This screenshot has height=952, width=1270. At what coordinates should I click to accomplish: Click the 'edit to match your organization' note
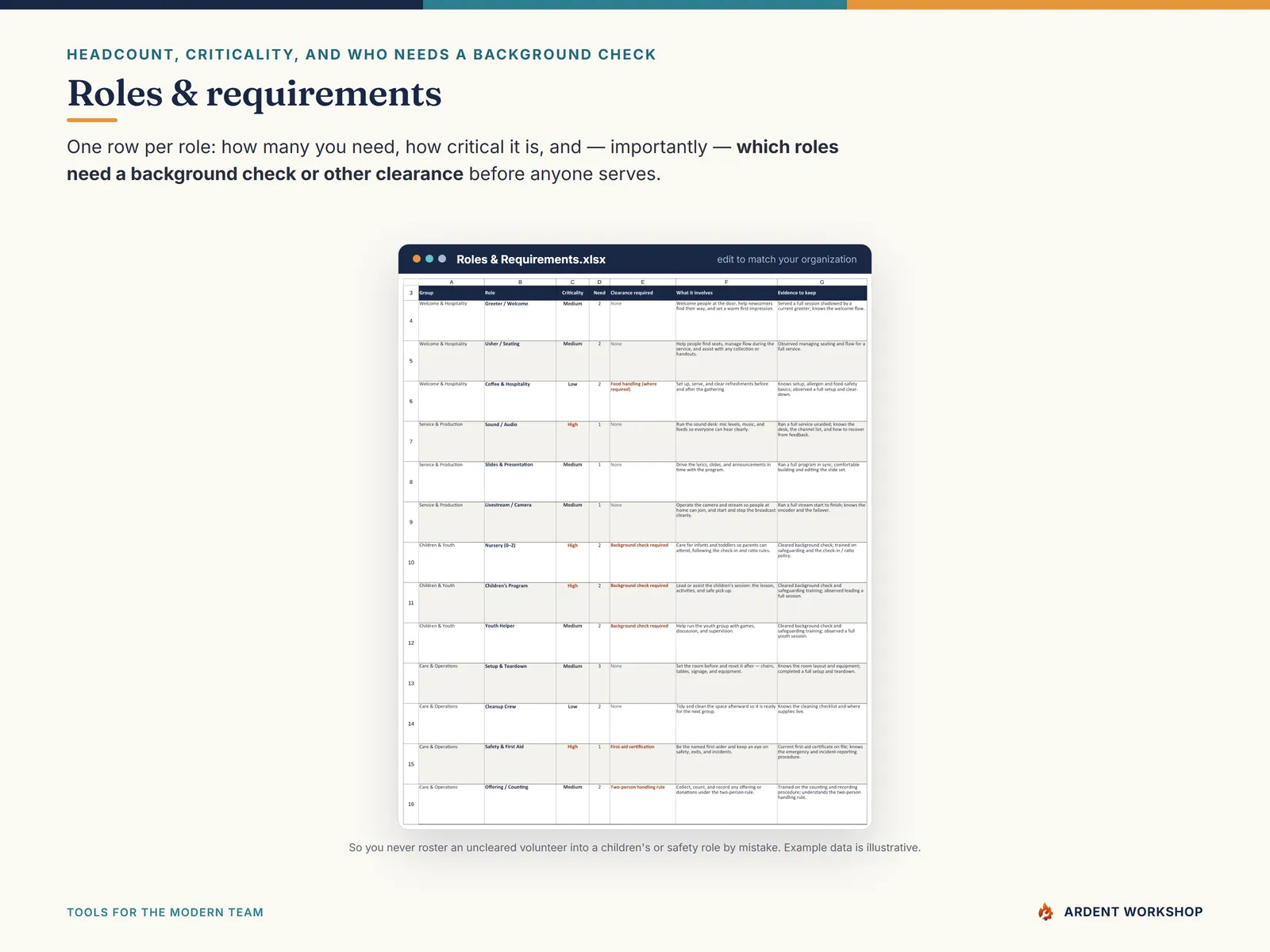[x=787, y=259]
